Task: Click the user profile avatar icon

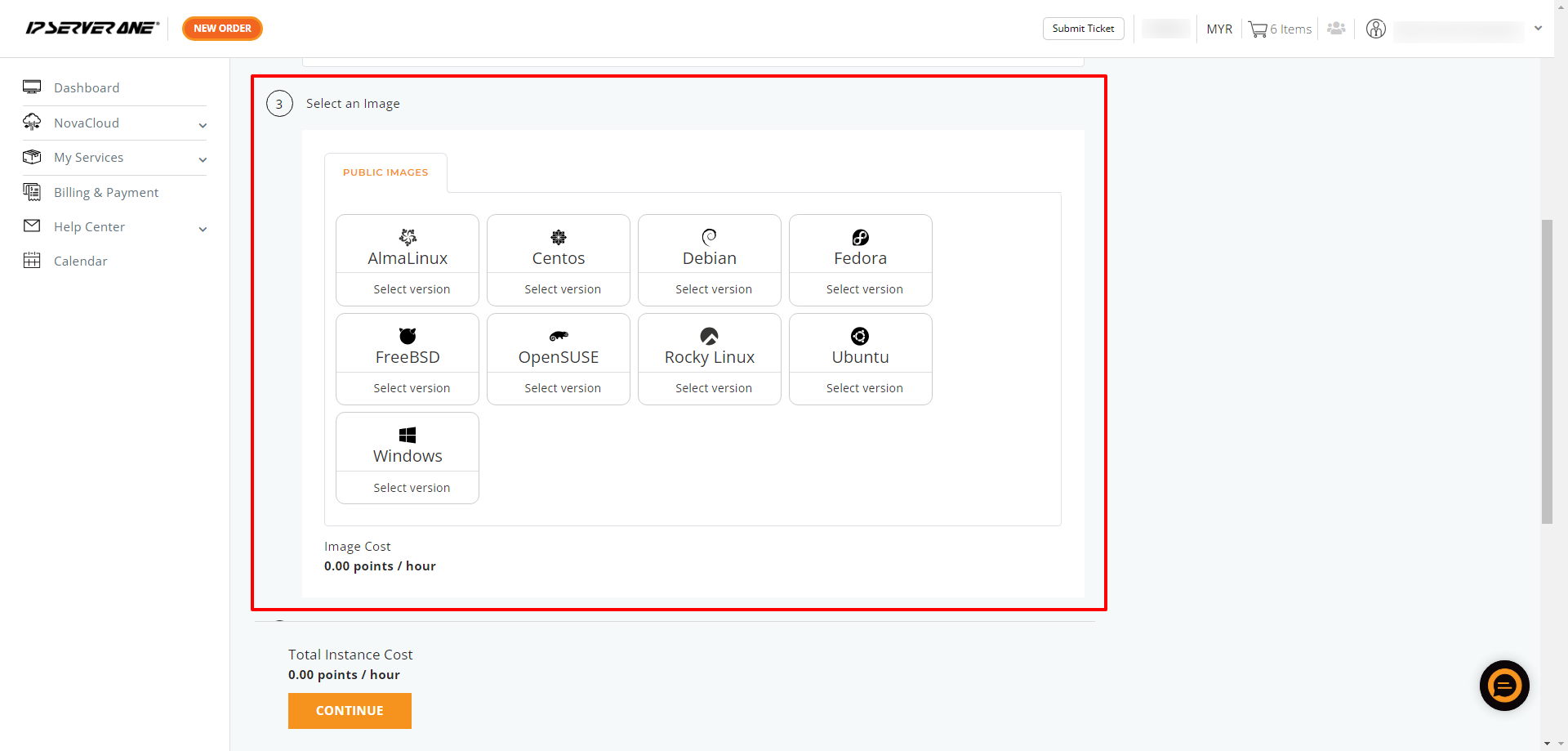Action: (1376, 29)
